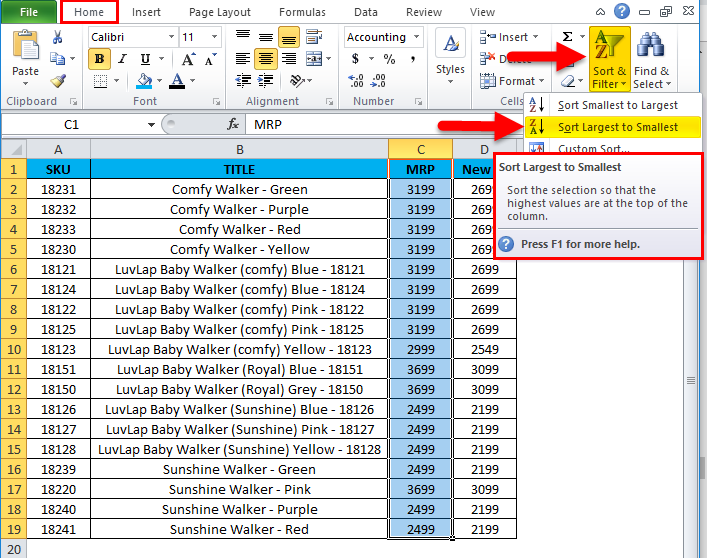Viewport: 707px width, 558px height.
Task: Choose Sort Largest to Smallest
Action: point(613,127)
